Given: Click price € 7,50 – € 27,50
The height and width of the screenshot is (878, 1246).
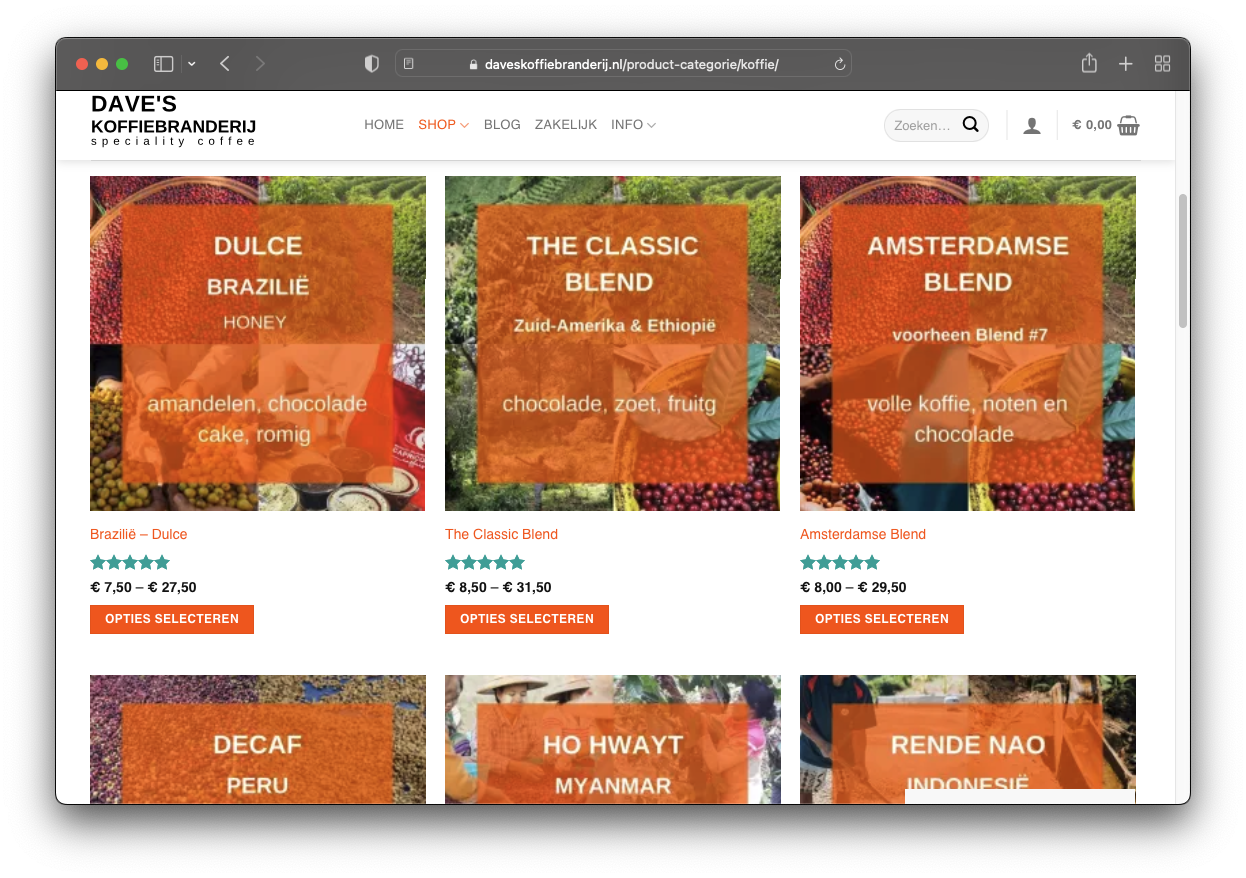Looking at the screenshot, I should click(x=143, y=587).
